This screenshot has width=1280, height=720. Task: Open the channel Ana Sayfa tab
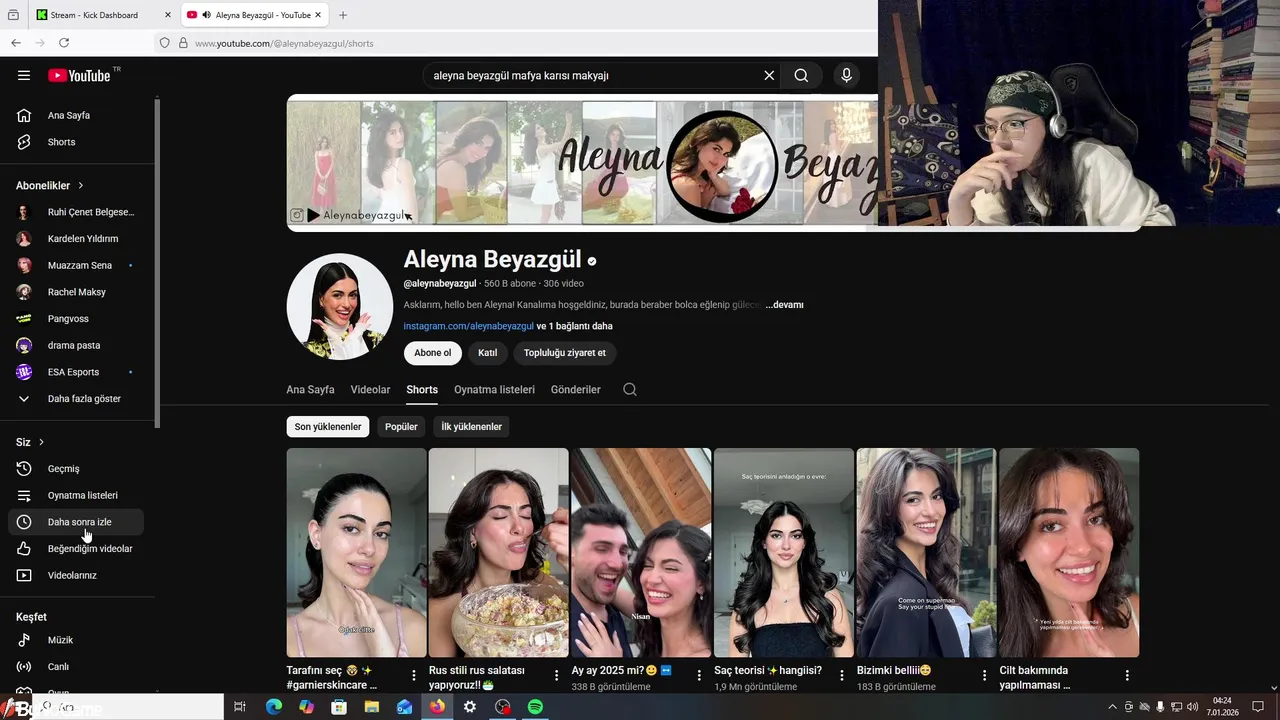pyautogui.click(x=310, y=390)
